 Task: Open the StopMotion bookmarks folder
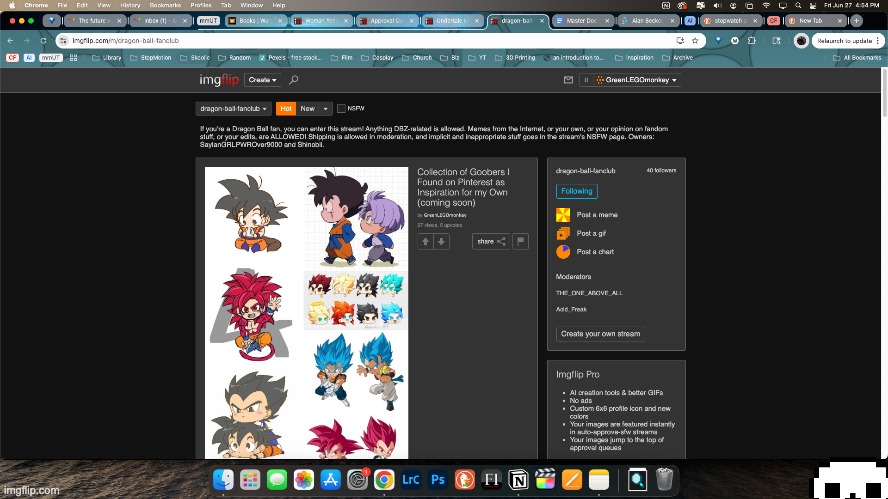(x=150, y=58)
